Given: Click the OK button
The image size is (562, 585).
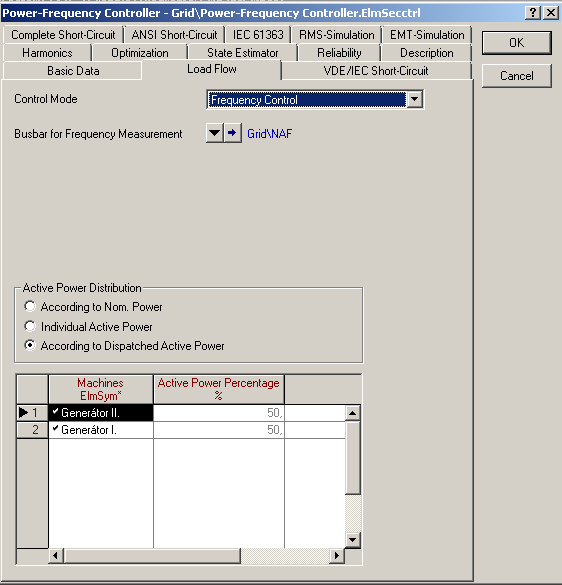Looking at the screenshot, I should [x=516, y=43].
